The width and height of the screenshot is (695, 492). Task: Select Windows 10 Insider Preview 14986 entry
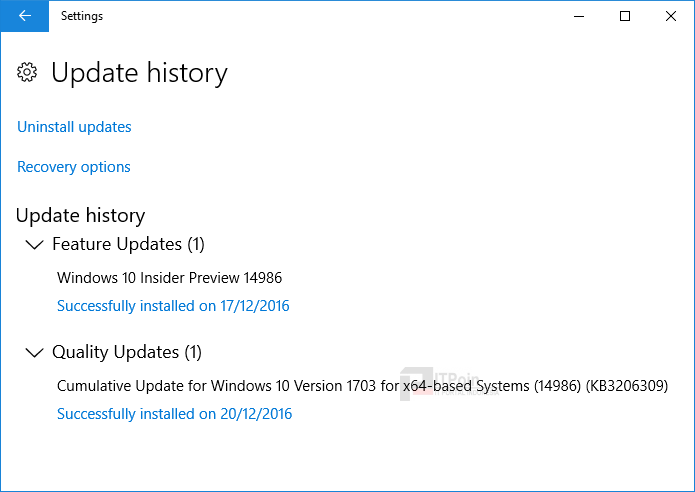pyautogui.click(x=170, y=278)
